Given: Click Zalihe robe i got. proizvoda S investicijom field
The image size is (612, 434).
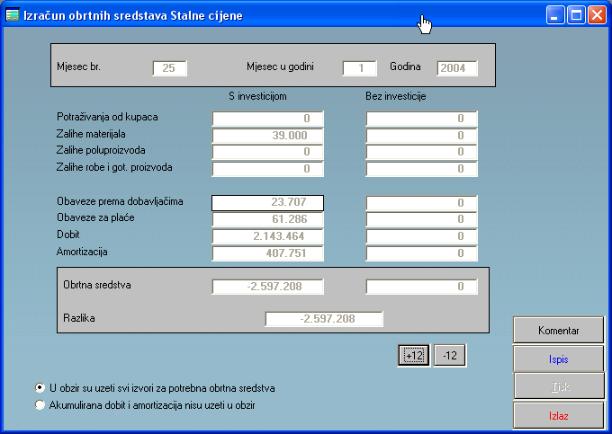Looking at the screenshot, I should pos(268,169).
